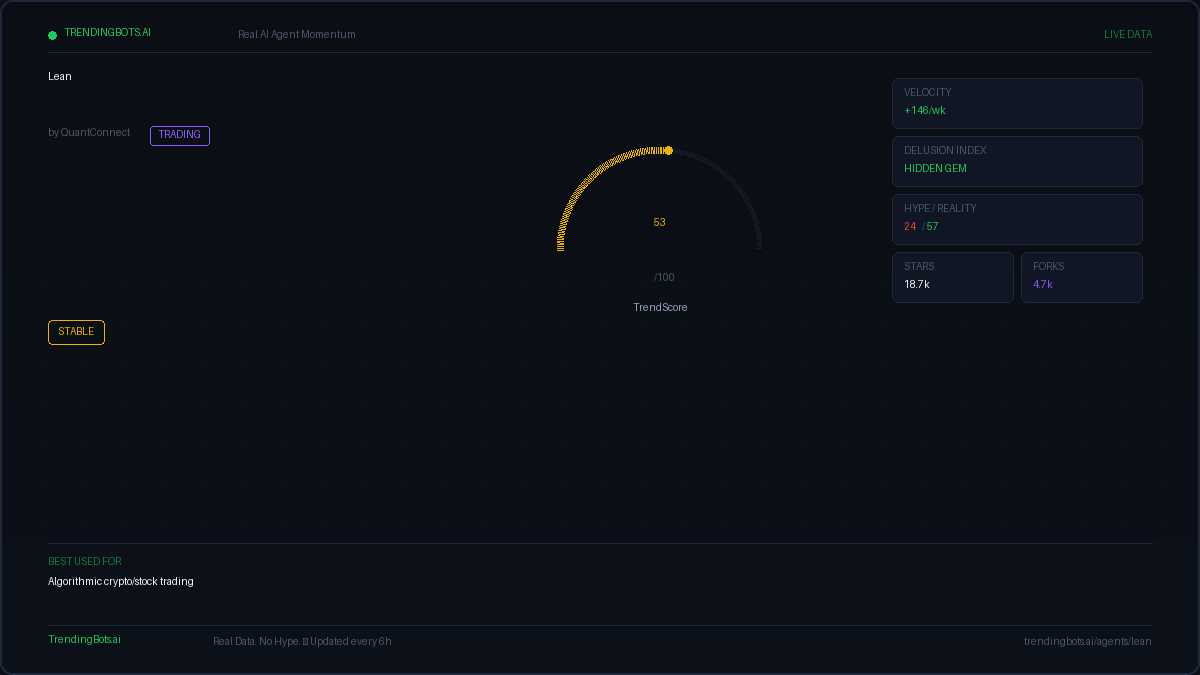This screenshot has width=1200, height=675.
Task: Open the trendingbots.ai/agents/lean URL link
Action: 1088,642
